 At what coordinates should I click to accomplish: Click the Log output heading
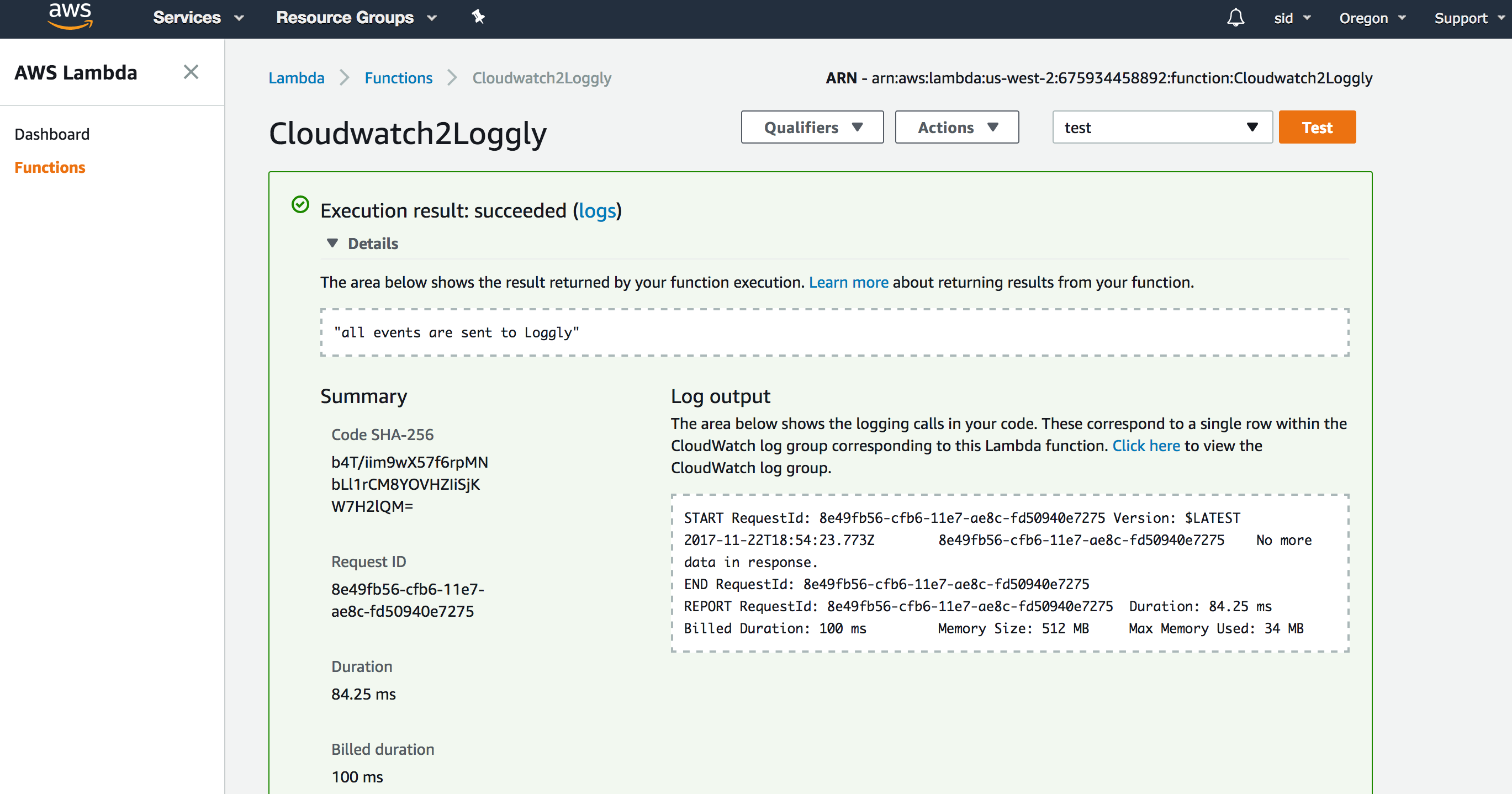[720, 396]
